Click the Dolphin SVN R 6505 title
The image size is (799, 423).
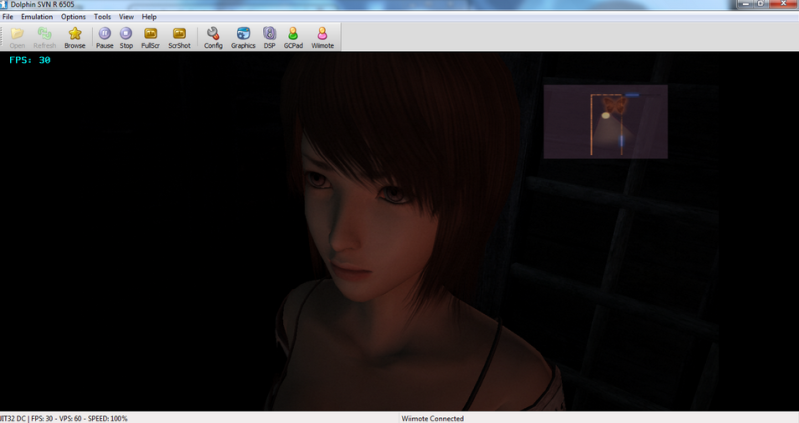click(42, 4)
